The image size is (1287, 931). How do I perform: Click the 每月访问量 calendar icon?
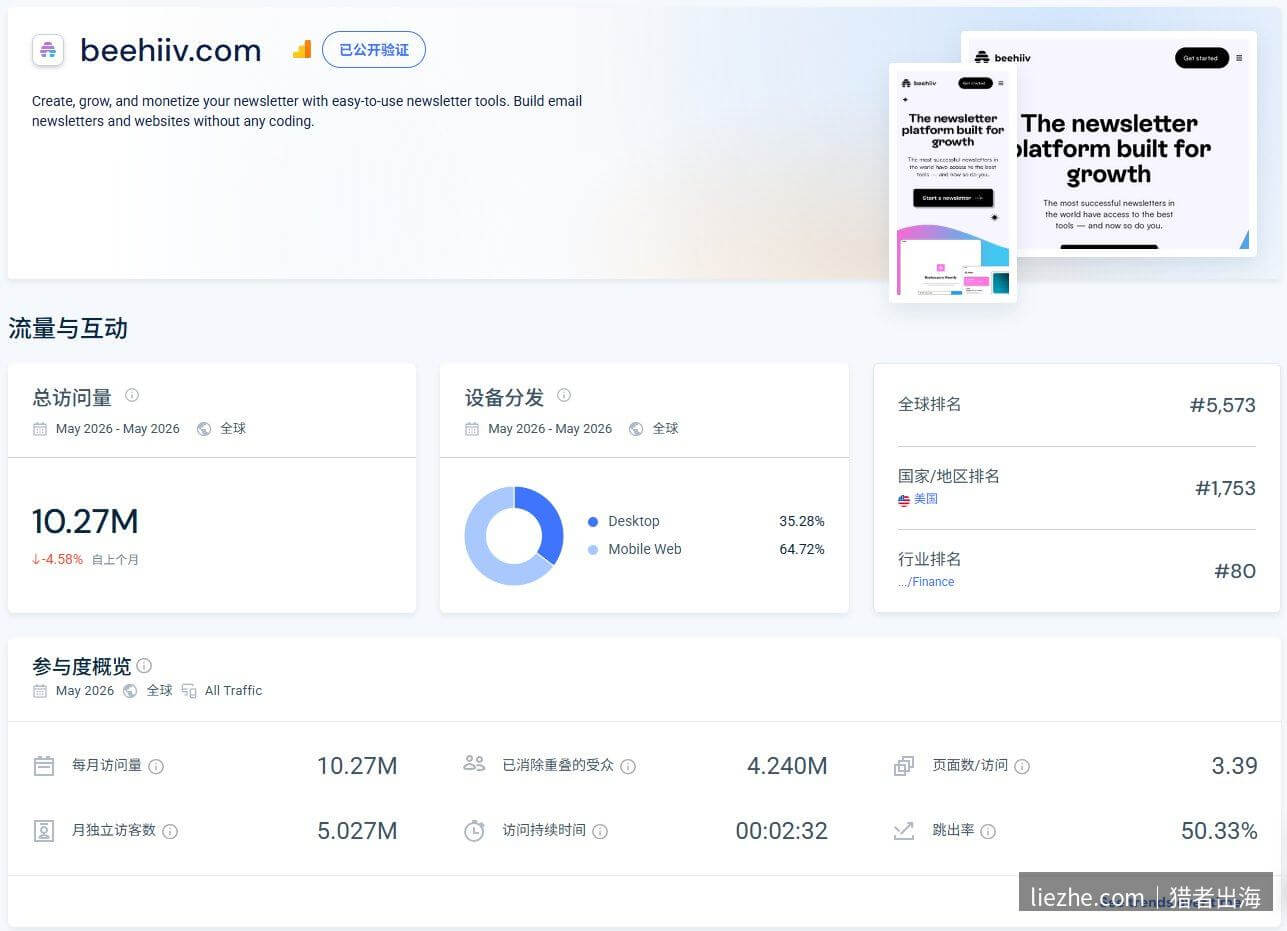44,766
